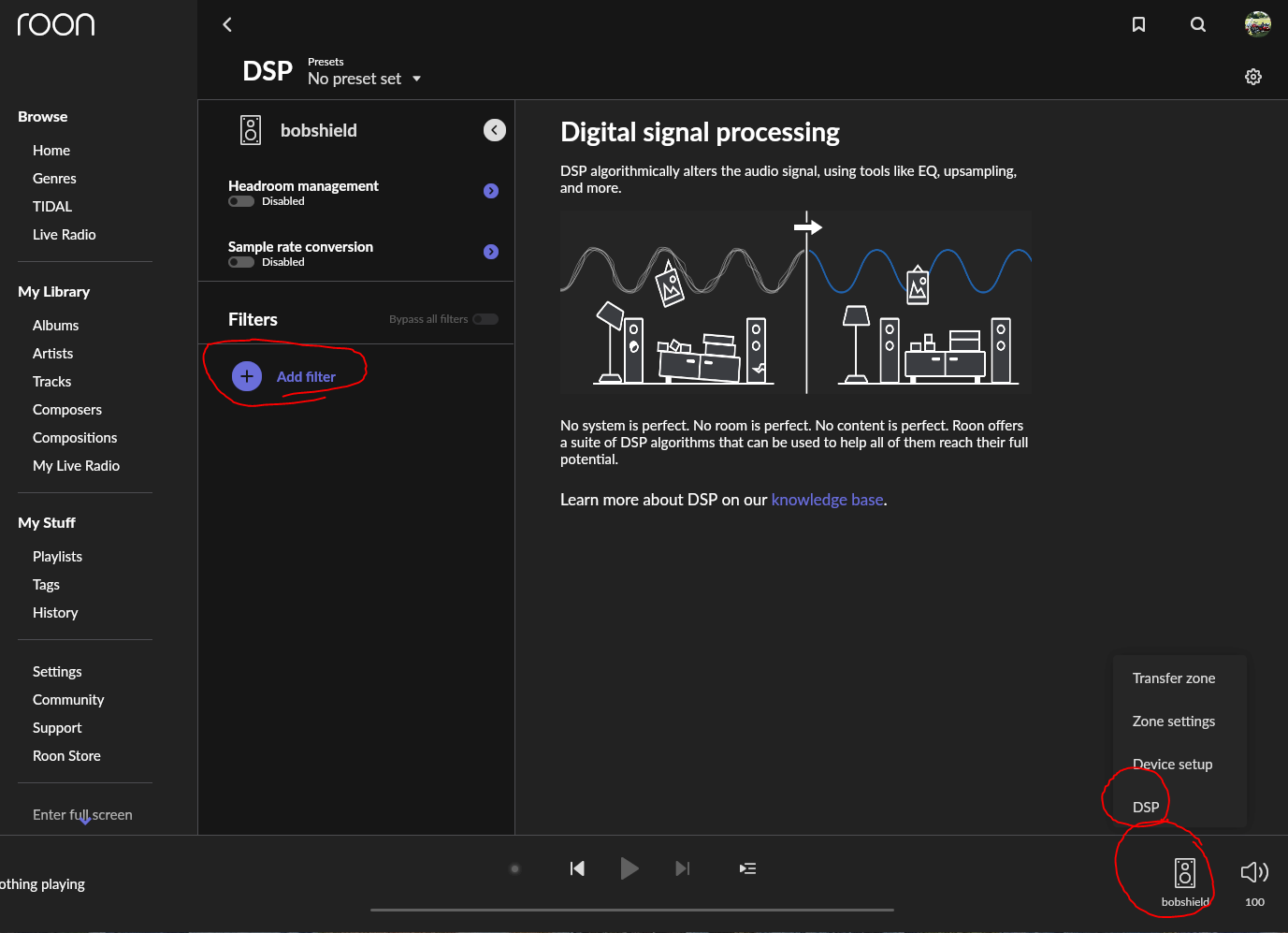Image resolution: width=1288 pixels, height=933 pixels.
Task: Expand Headroom management settings arrow
Action: point(491,191)
